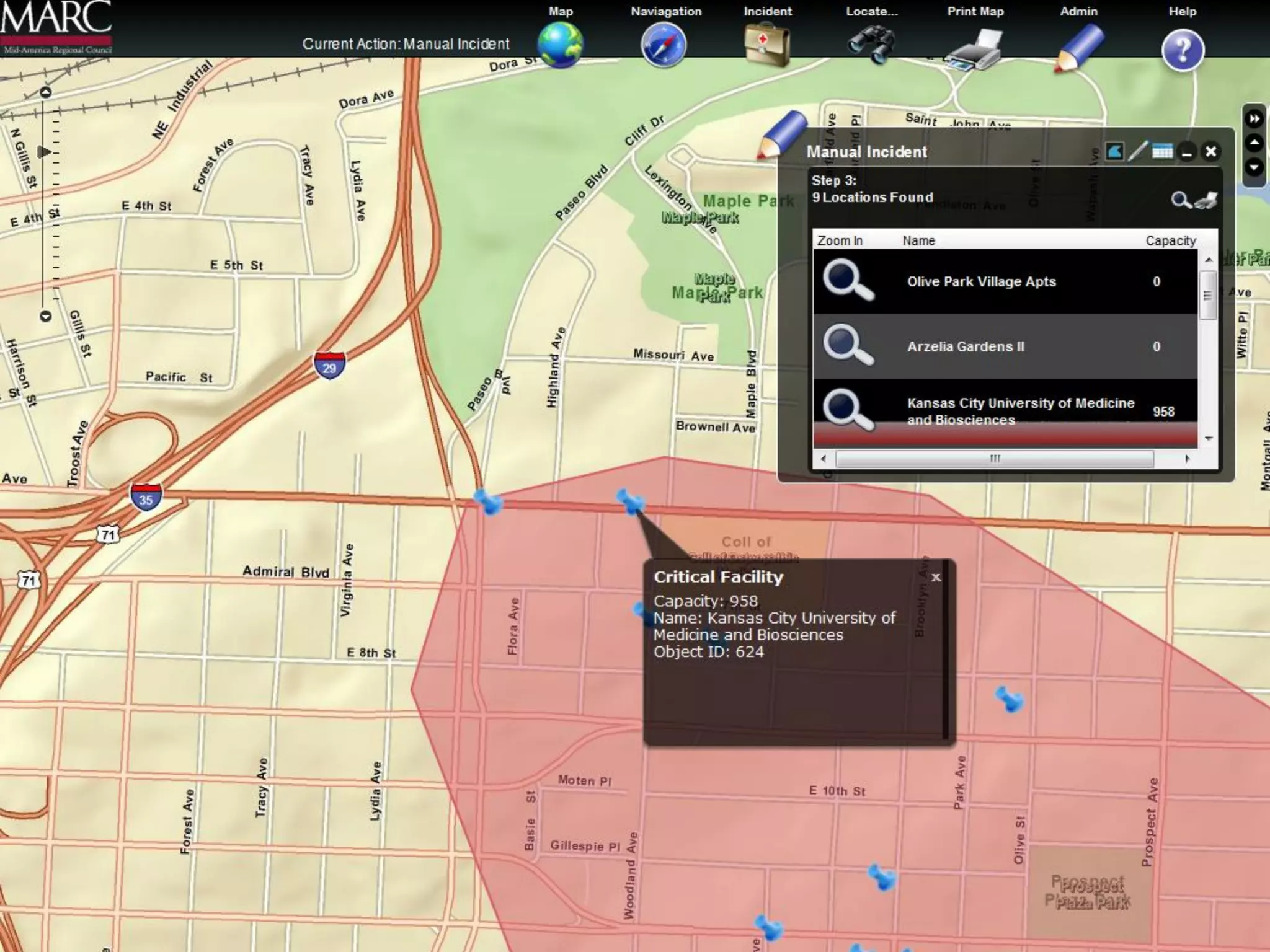This screenshot has width=1270, height=952.
Task: Print the locations results list
Action: click(1207, 200)
